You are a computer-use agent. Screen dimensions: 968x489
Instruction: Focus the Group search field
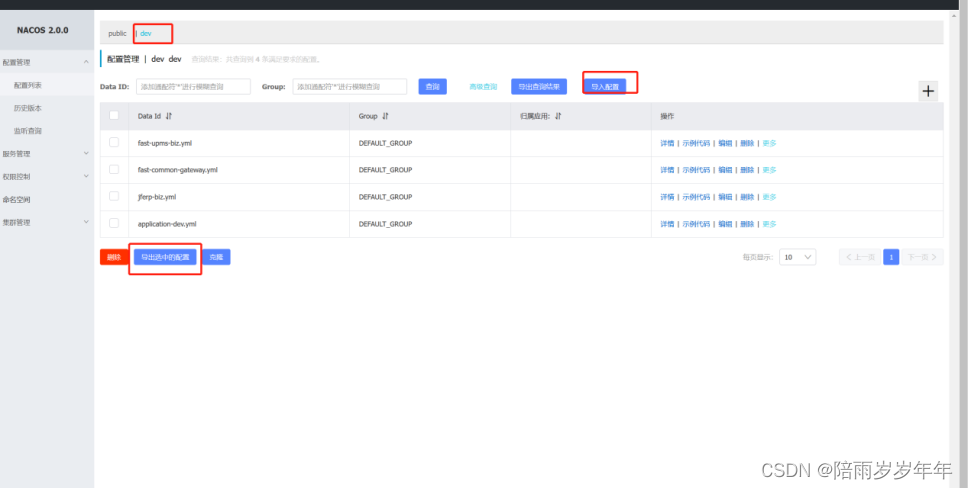(349, 86)
